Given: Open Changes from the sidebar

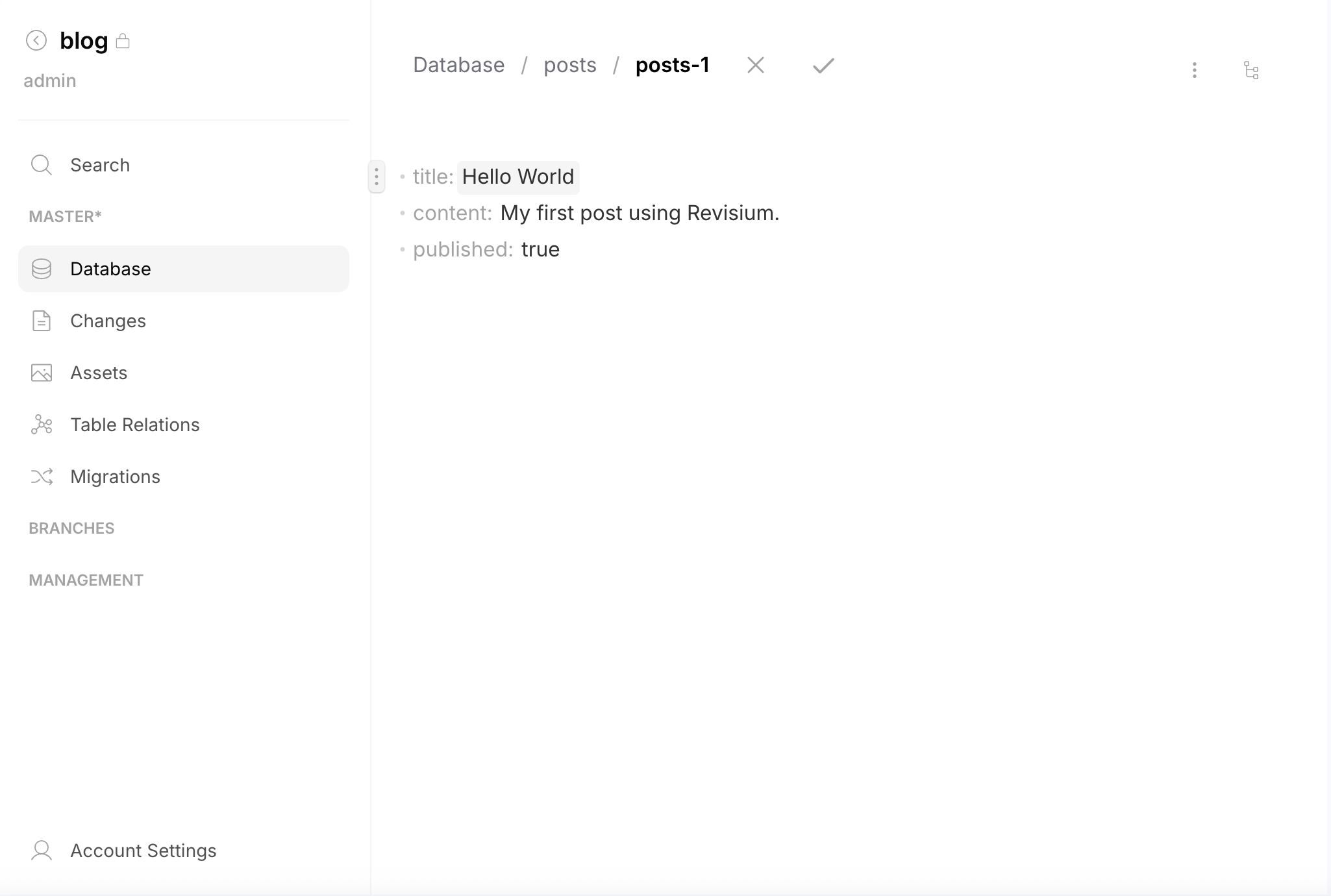Looking at the screenshot, I should click(x=108, y=320).
